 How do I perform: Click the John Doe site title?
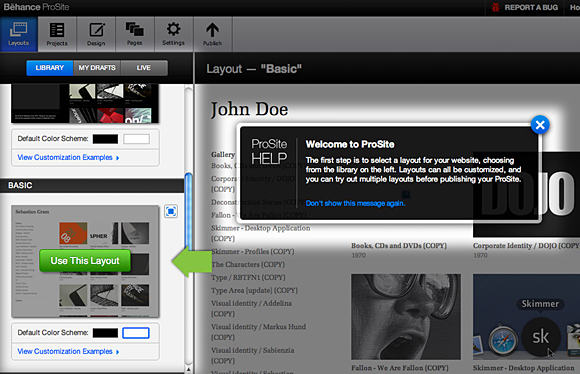coord(249,110)
